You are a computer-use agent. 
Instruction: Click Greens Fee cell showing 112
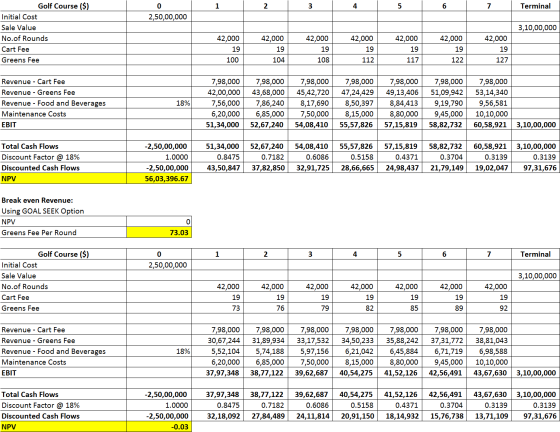(355, 60)
